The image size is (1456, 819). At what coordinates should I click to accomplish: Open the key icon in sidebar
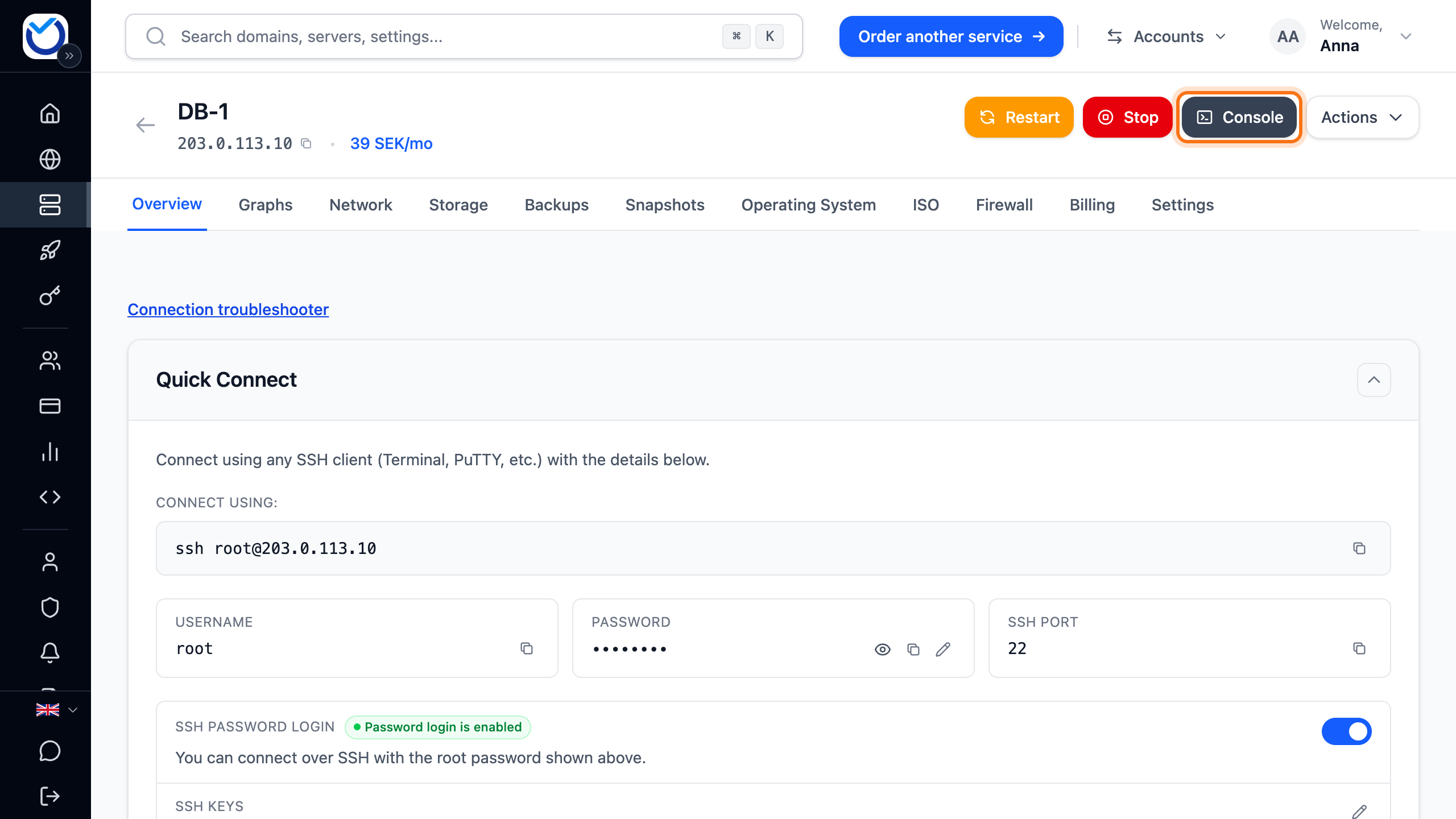pyautogui.click(x=50, y=296)
